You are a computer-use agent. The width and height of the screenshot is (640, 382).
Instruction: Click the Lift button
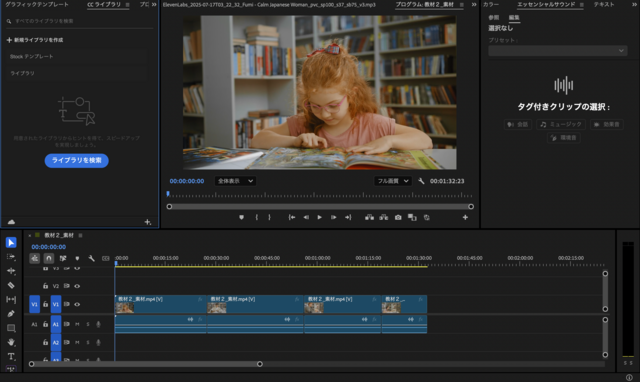pyautogui.click(x=369, y=218)
